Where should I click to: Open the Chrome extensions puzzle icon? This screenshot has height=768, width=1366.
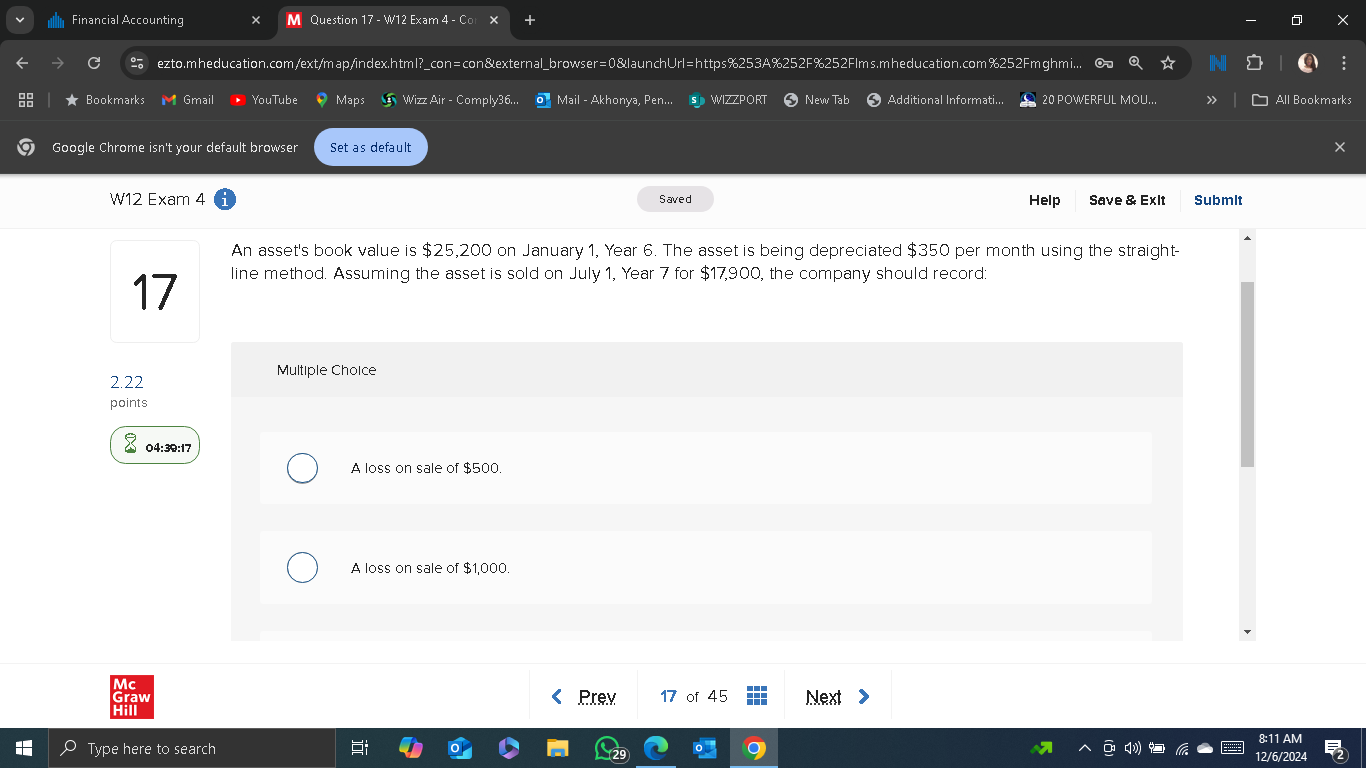coord(1254,63)
